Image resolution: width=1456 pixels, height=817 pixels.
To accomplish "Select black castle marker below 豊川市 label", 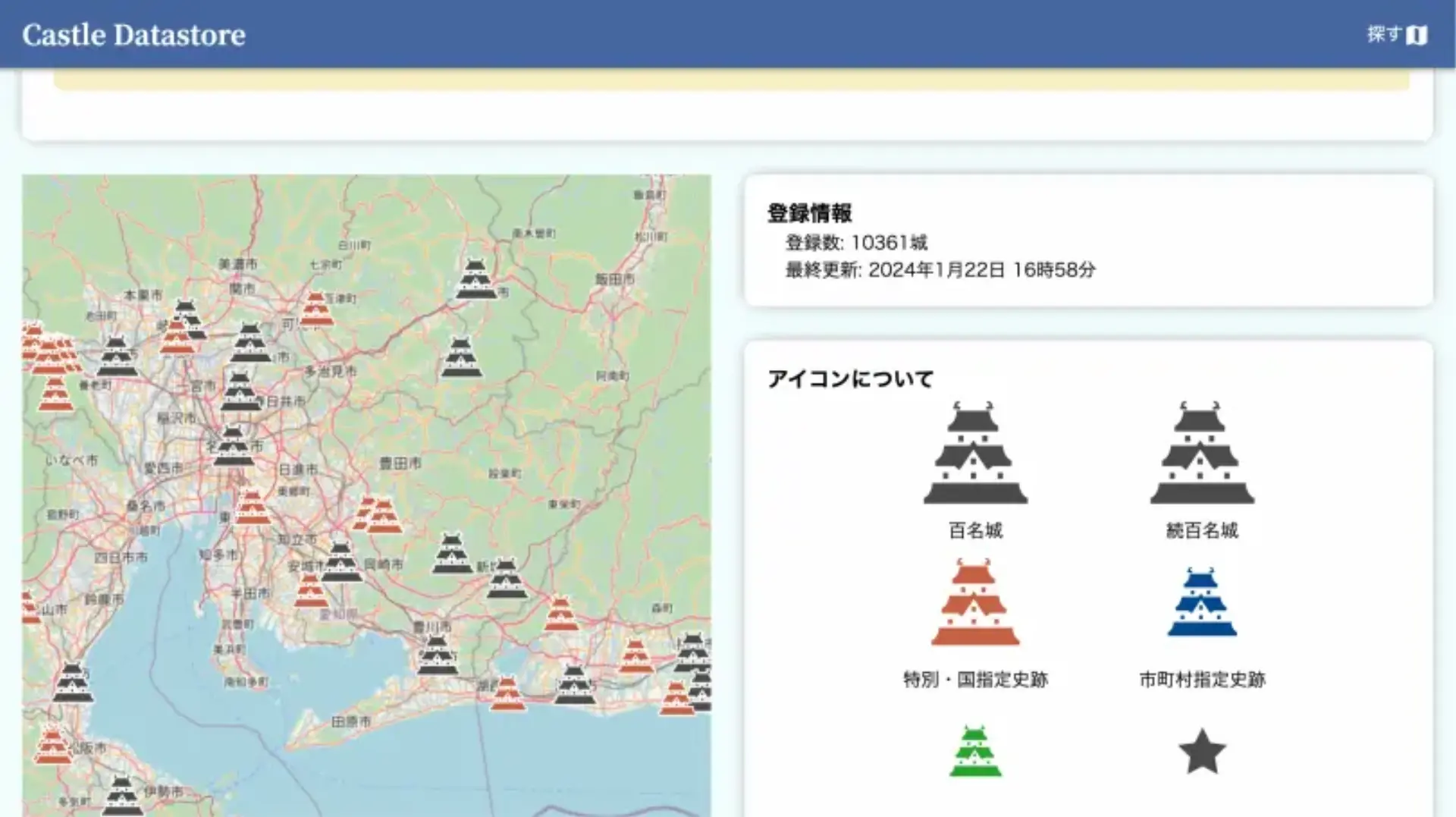I will coord(438,655).
